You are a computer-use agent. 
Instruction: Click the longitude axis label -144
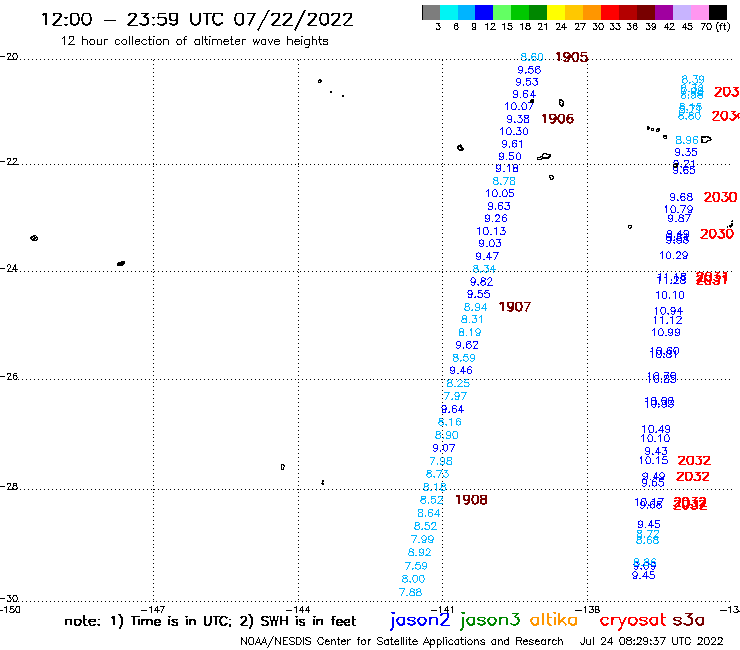[x=298, y=609]
